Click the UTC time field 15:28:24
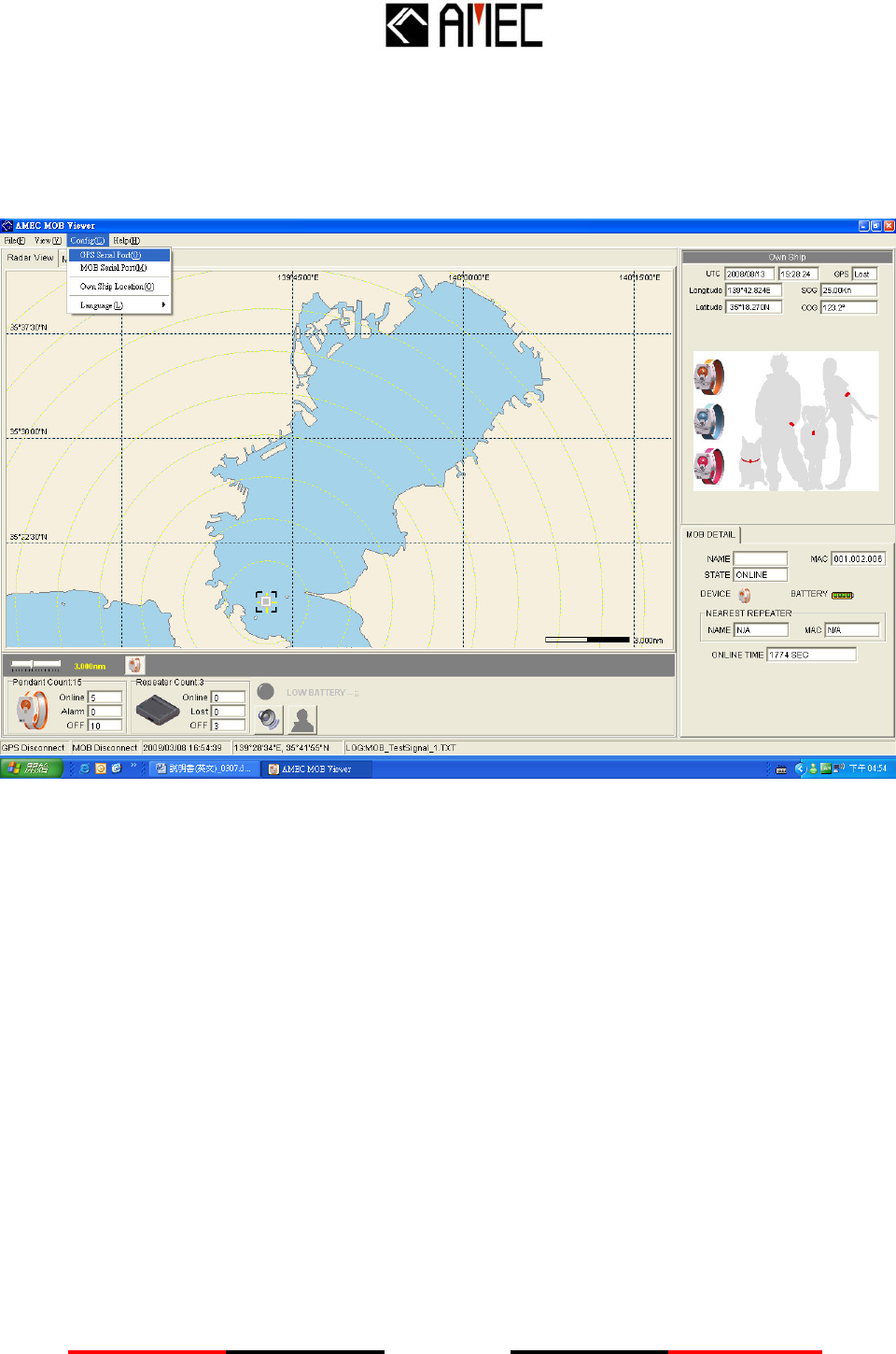The width and height of the screenshot is (896, 1354). click(799, 275)
